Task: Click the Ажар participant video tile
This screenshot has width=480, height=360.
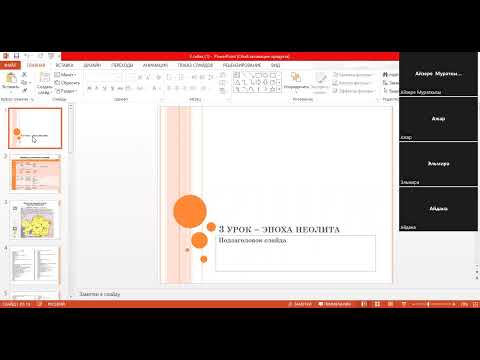Action: 438,119
